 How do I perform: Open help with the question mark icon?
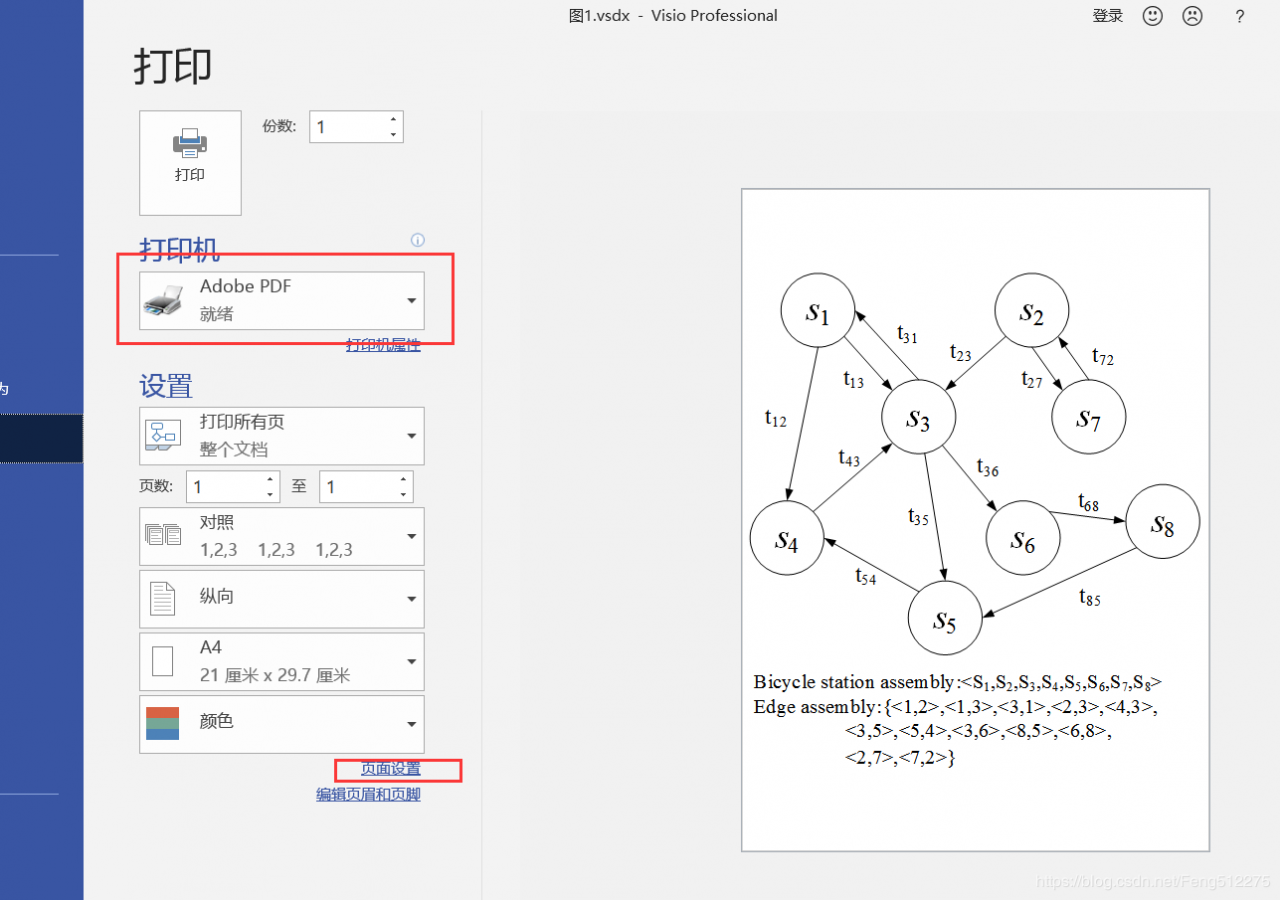1240,16
